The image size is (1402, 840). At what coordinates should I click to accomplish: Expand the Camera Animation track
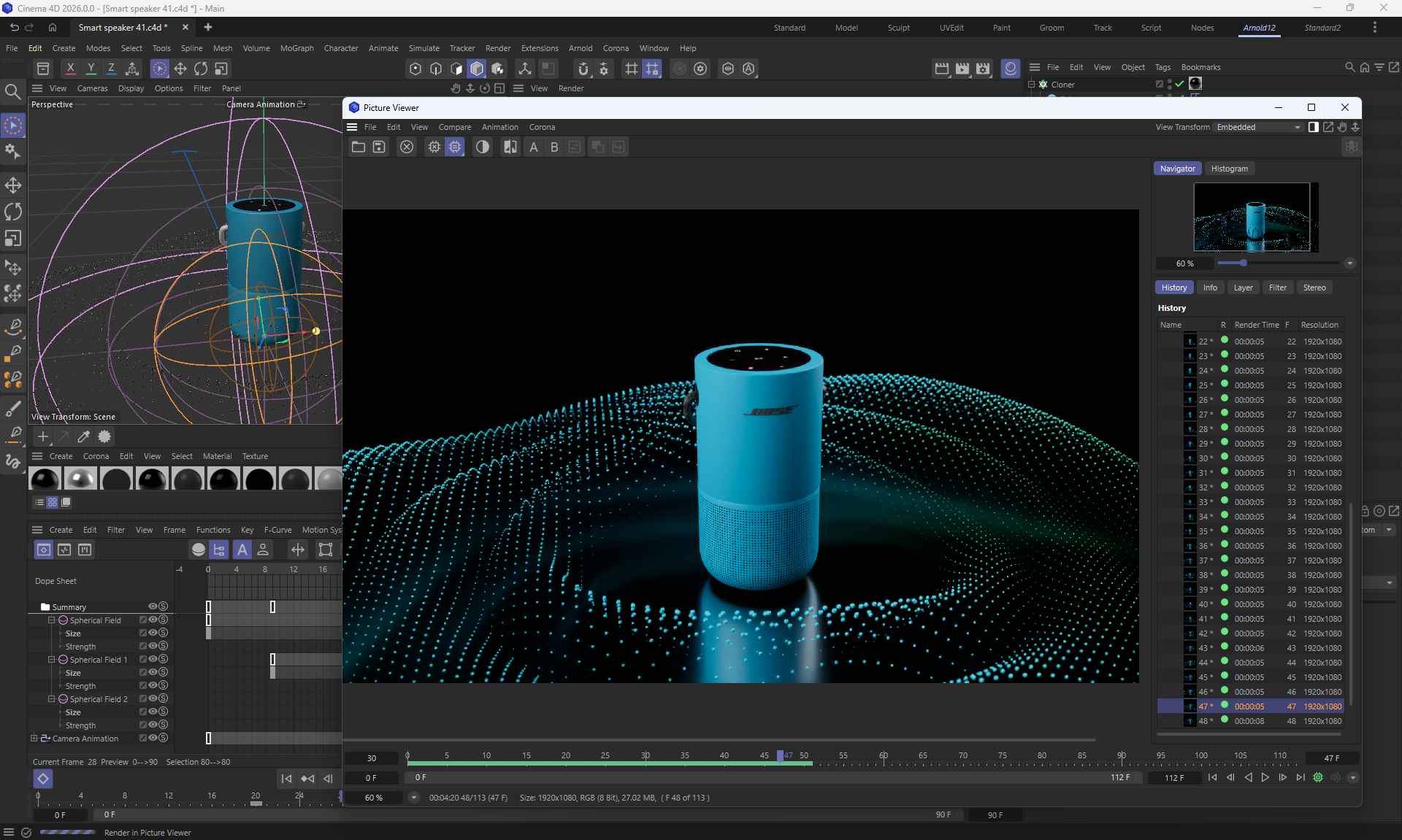pyautogui.click(x=34, y=738)
